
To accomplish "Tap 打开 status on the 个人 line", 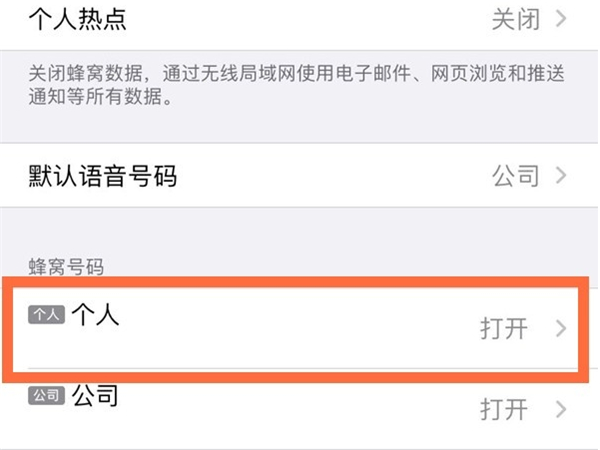I will [504, 328].
